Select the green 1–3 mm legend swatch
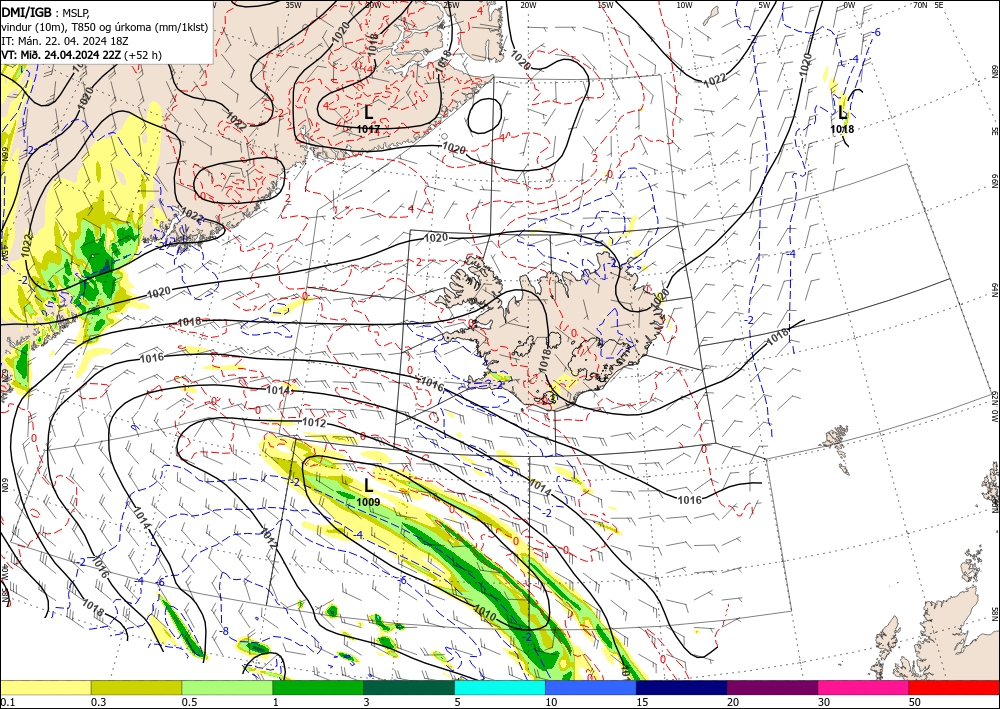This screenshot has height=709, width=1000. click(x=318, y=687)
